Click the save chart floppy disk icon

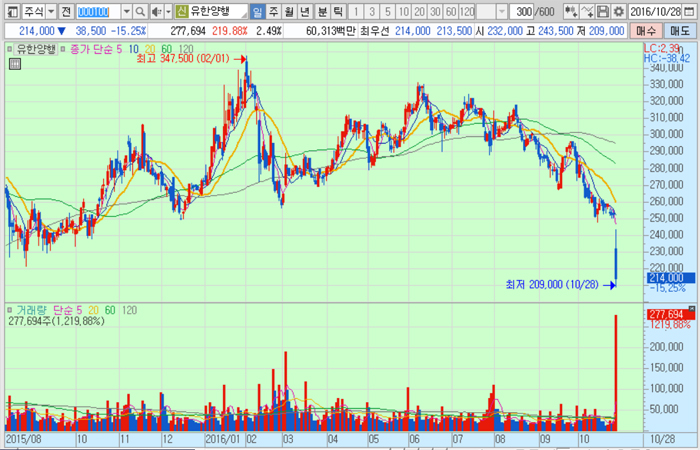pyautogui.click(x=603, y=11)
